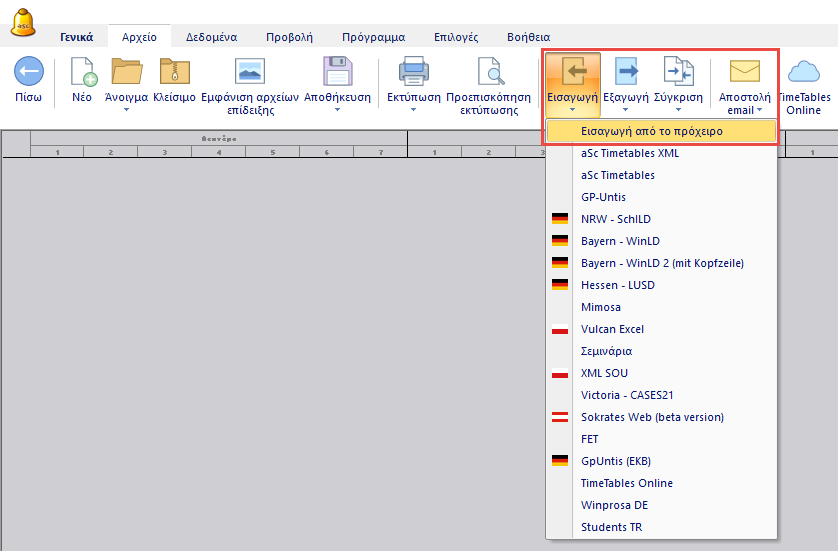
Task: Switch to the Δεδομένα tab
Action: coord(211,37)
